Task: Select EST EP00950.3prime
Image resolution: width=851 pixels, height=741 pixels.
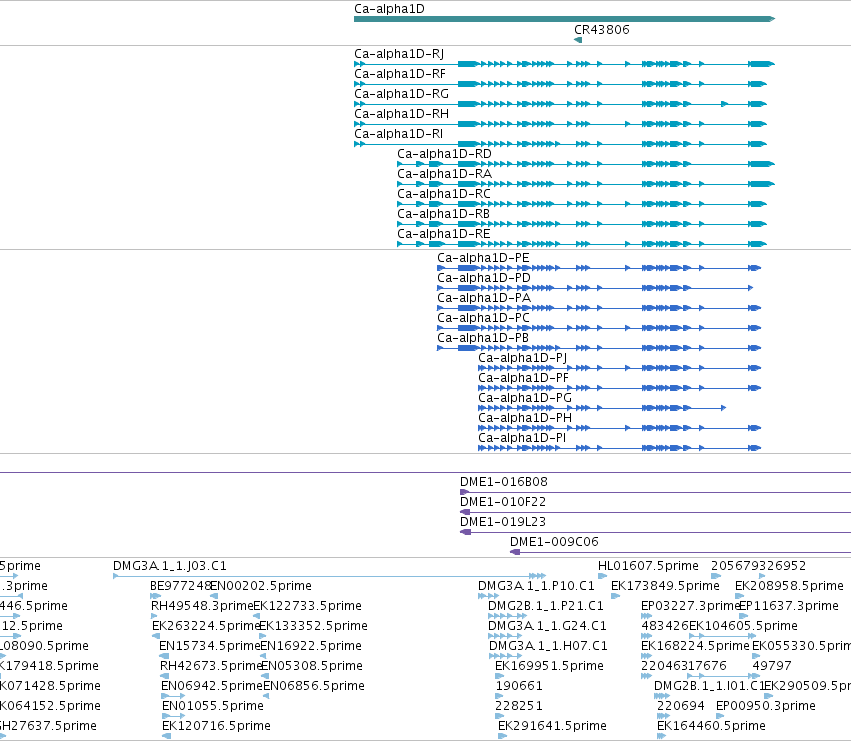Action: pos(719,716)
